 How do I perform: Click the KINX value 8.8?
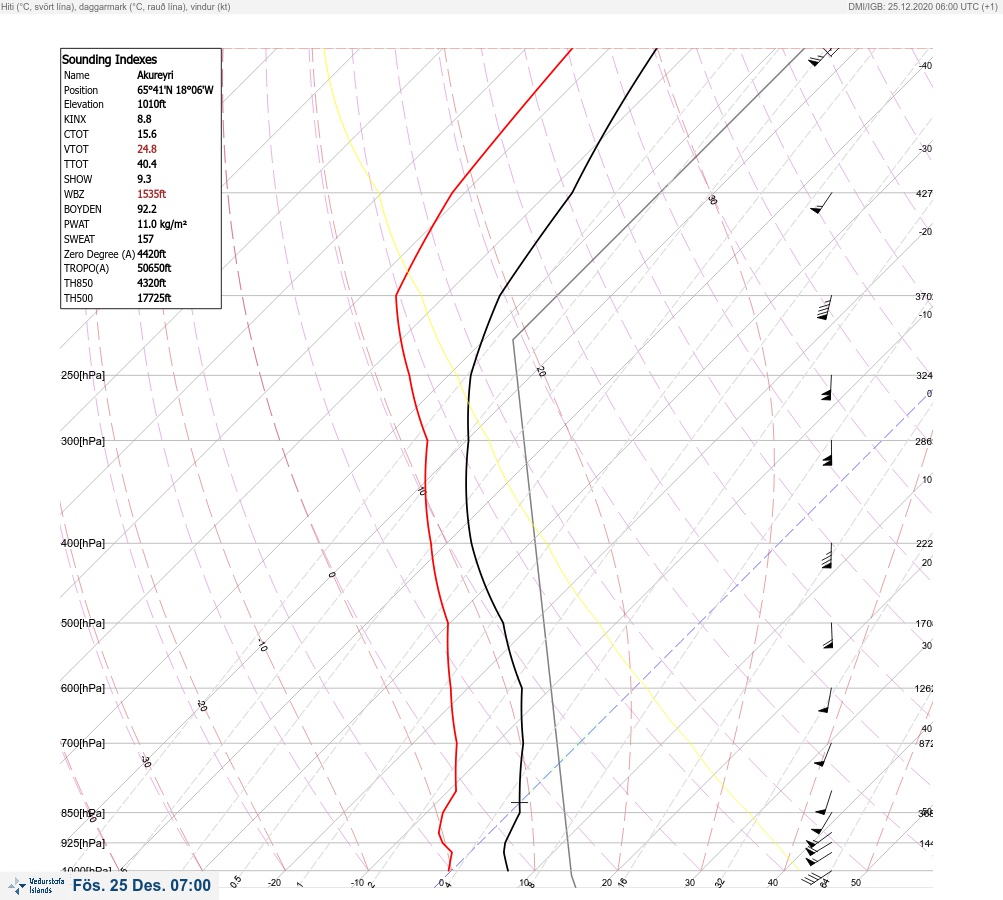(x=145, y=119)
